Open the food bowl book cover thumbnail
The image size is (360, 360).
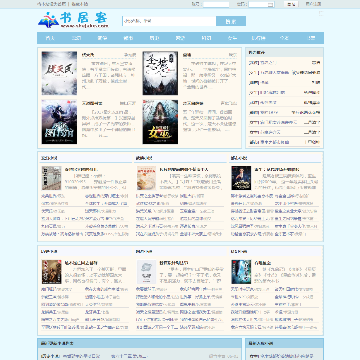point(146,178)
